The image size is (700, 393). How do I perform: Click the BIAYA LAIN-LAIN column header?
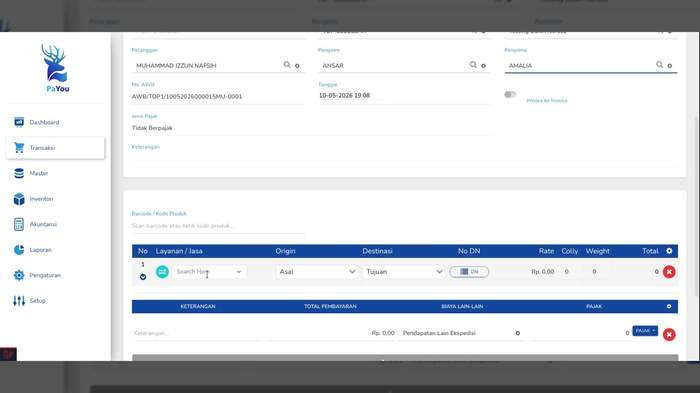click(462, 306)
